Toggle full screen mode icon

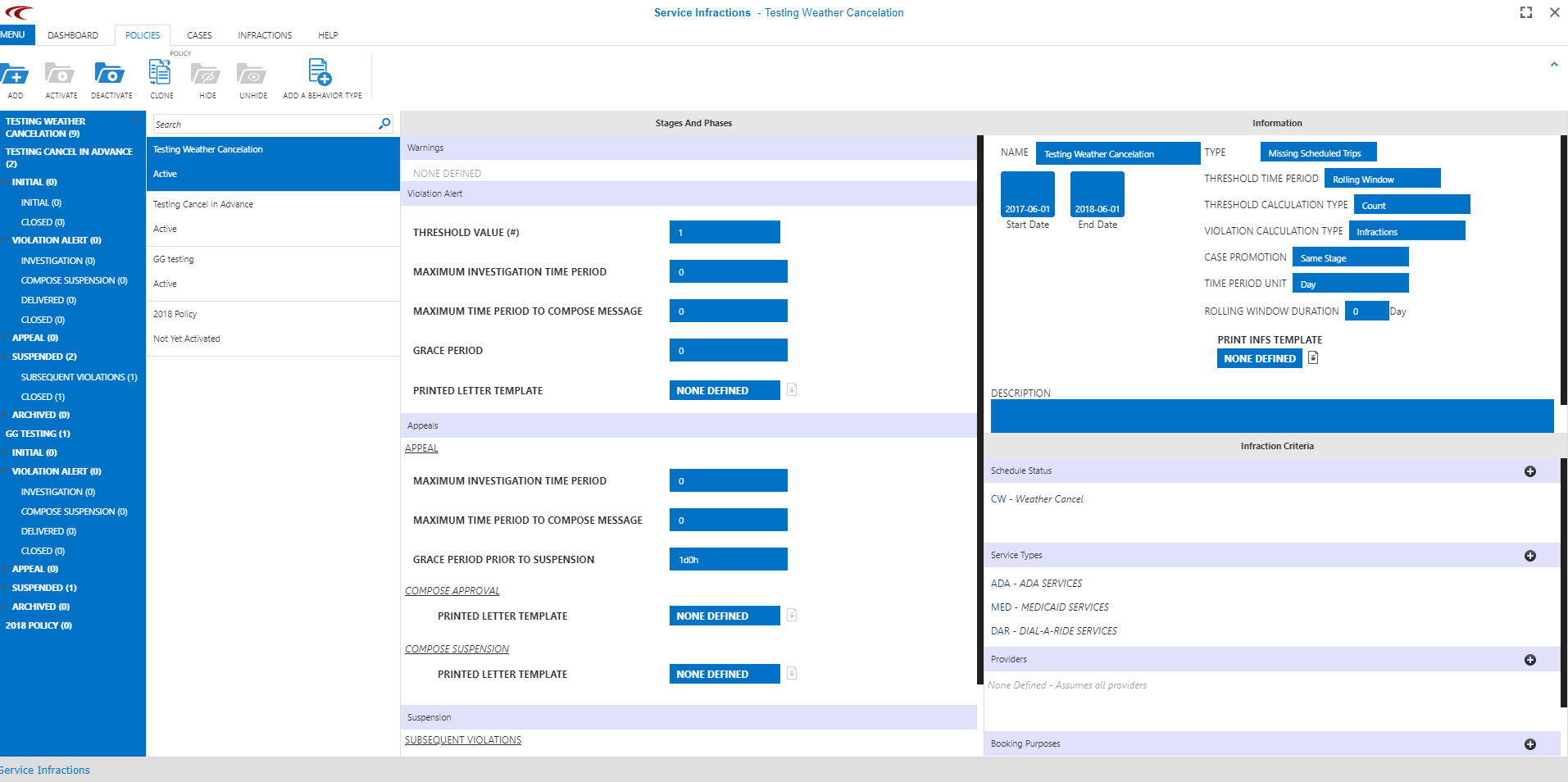[1525, 12]
